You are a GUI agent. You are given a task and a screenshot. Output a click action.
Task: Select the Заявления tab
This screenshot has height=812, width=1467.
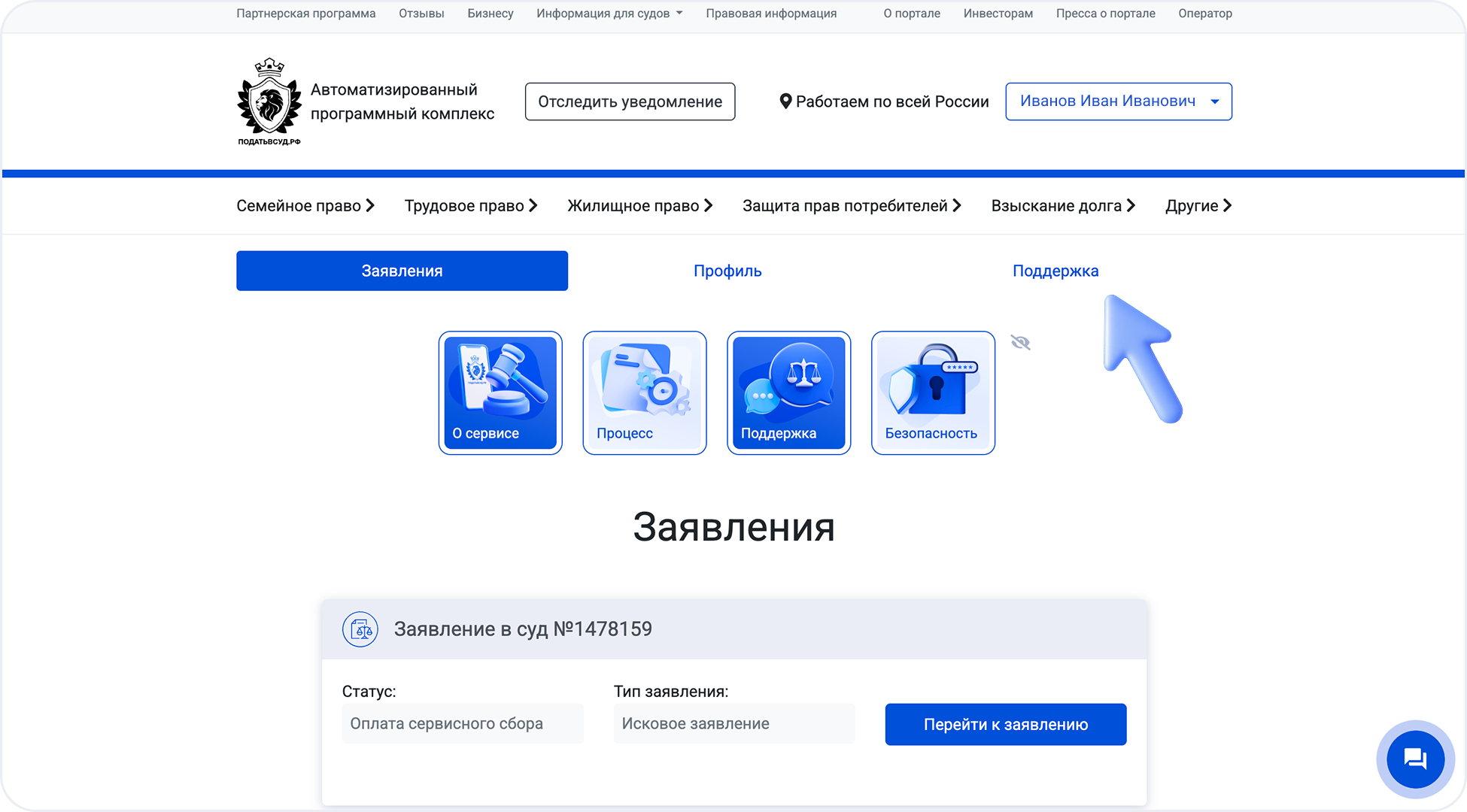(402, 271)
